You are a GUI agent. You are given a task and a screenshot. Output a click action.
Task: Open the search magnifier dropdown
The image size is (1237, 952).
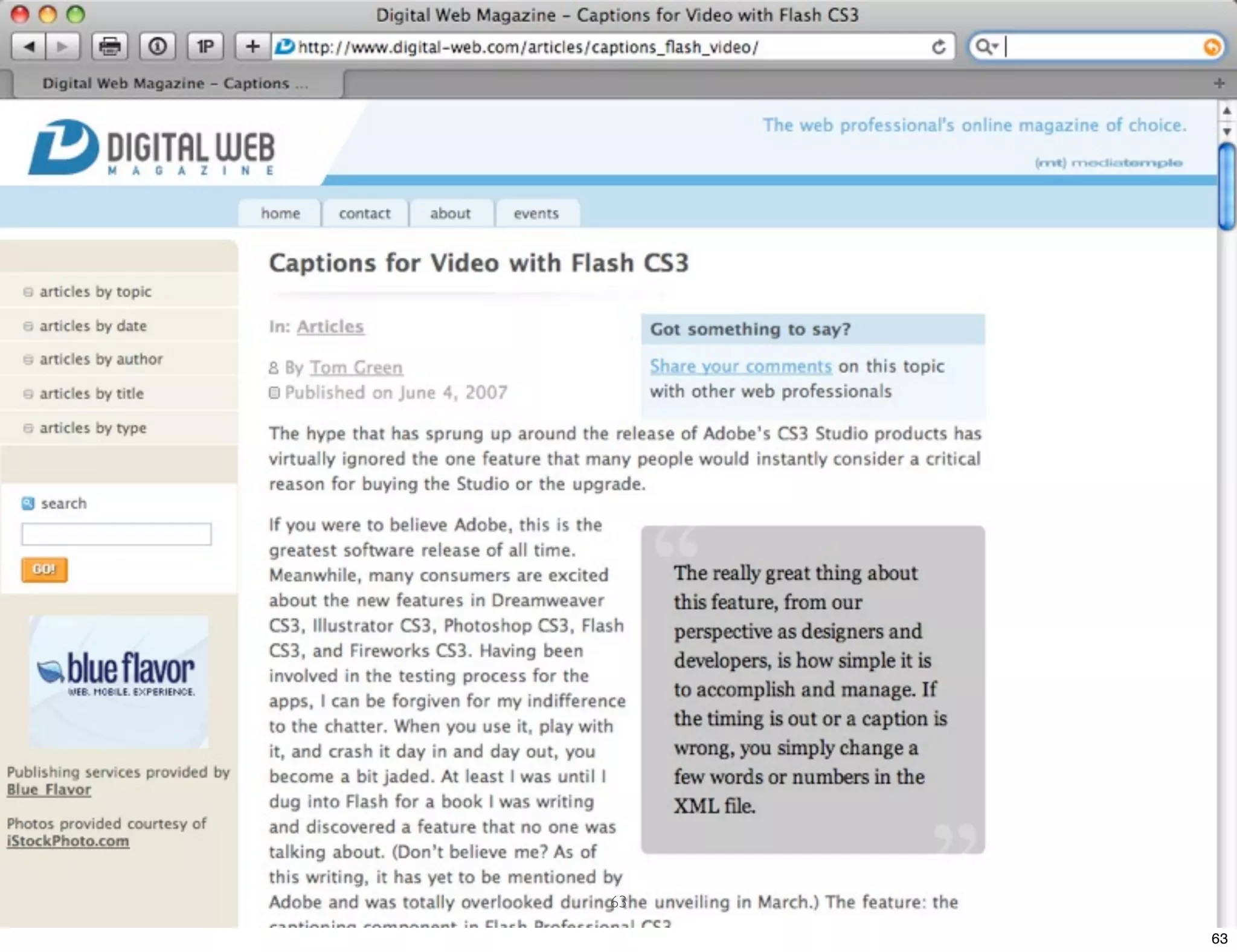(986, 47)
